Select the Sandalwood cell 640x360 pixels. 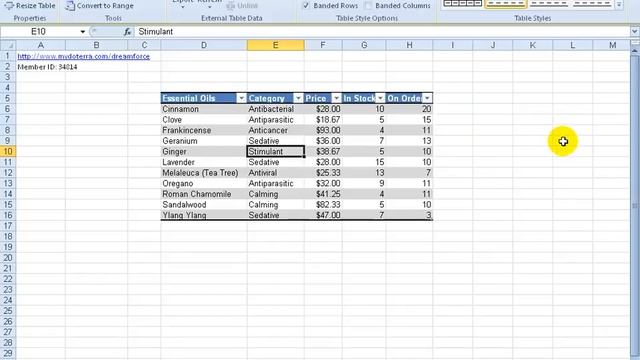204,204
